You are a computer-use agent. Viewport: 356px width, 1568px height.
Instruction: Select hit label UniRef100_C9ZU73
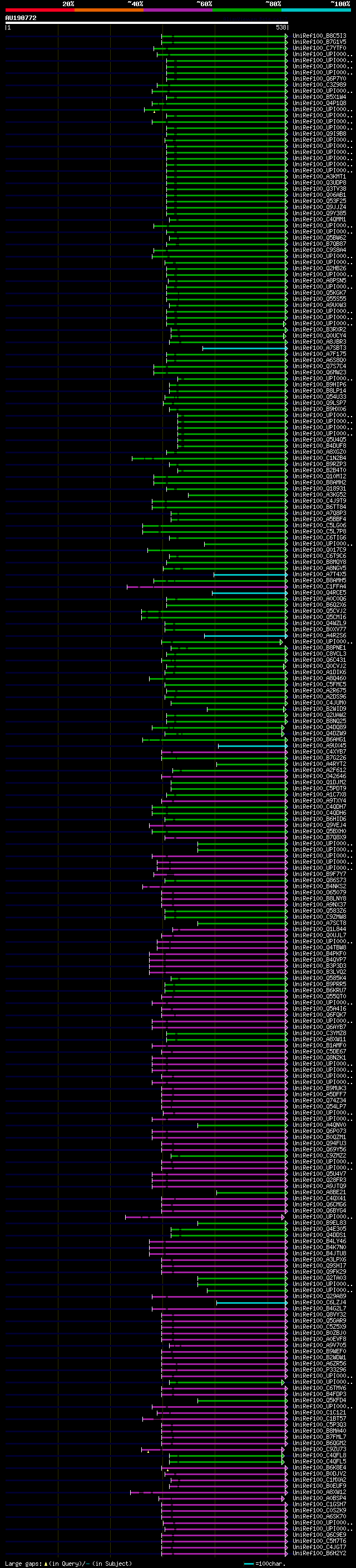[x=319, y=1450]
